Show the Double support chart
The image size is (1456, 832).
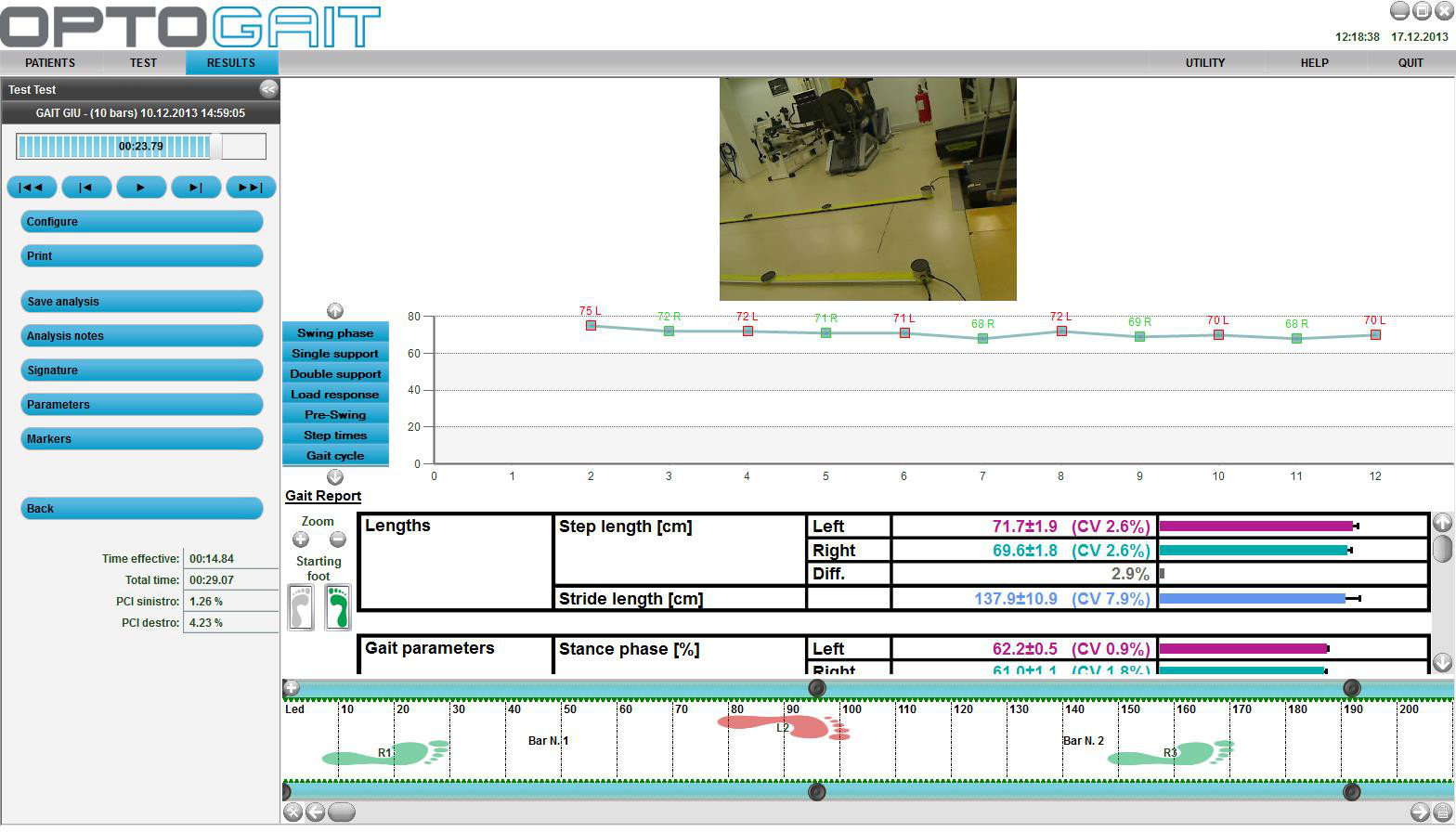tap(335, 374)
